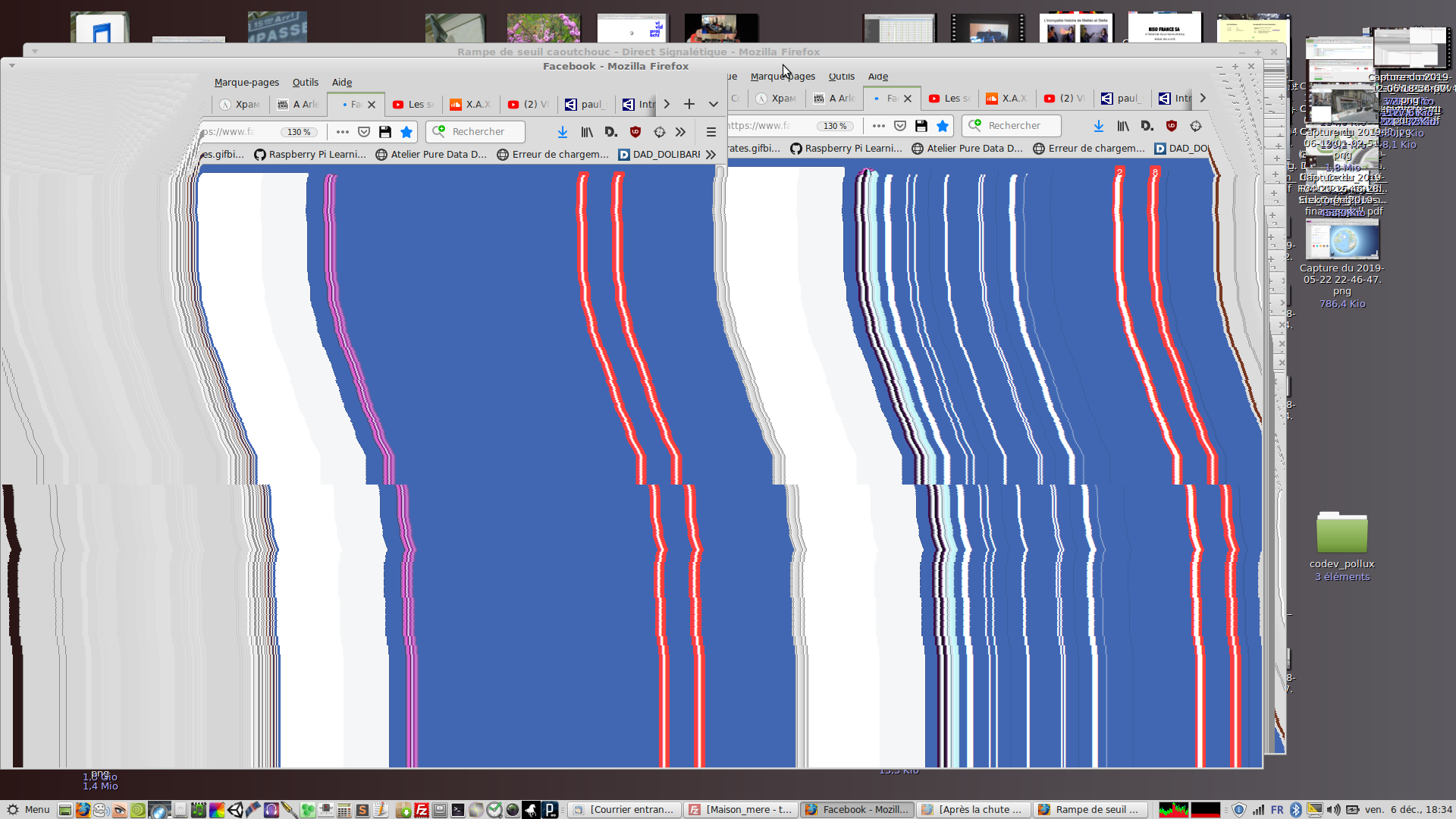Open the Raspberry Pi Learni... bookmark
The image size is (1456, 819).
[x=310, y=155]
